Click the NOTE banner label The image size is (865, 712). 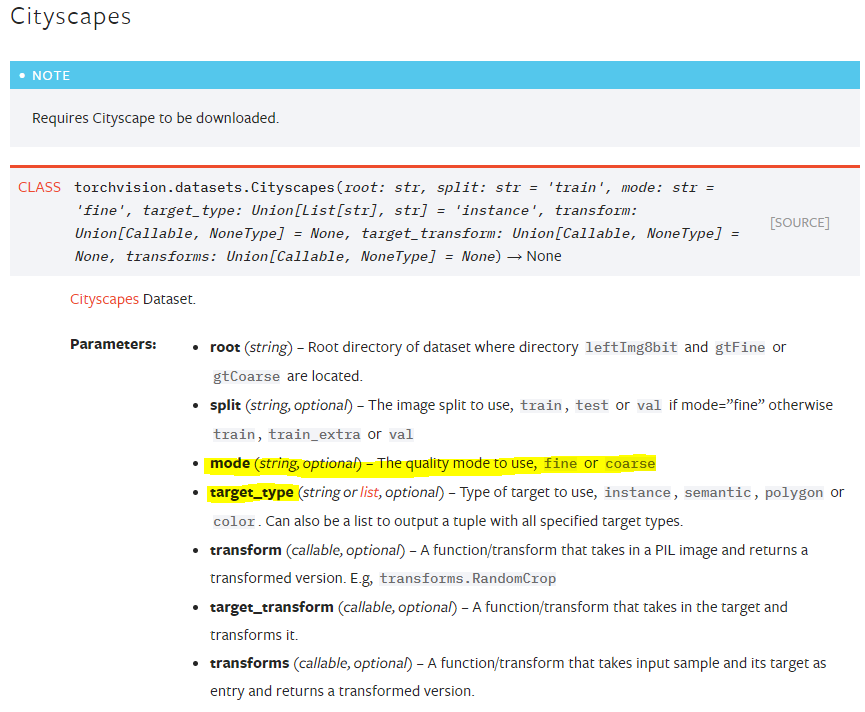[x=51, y=76]
